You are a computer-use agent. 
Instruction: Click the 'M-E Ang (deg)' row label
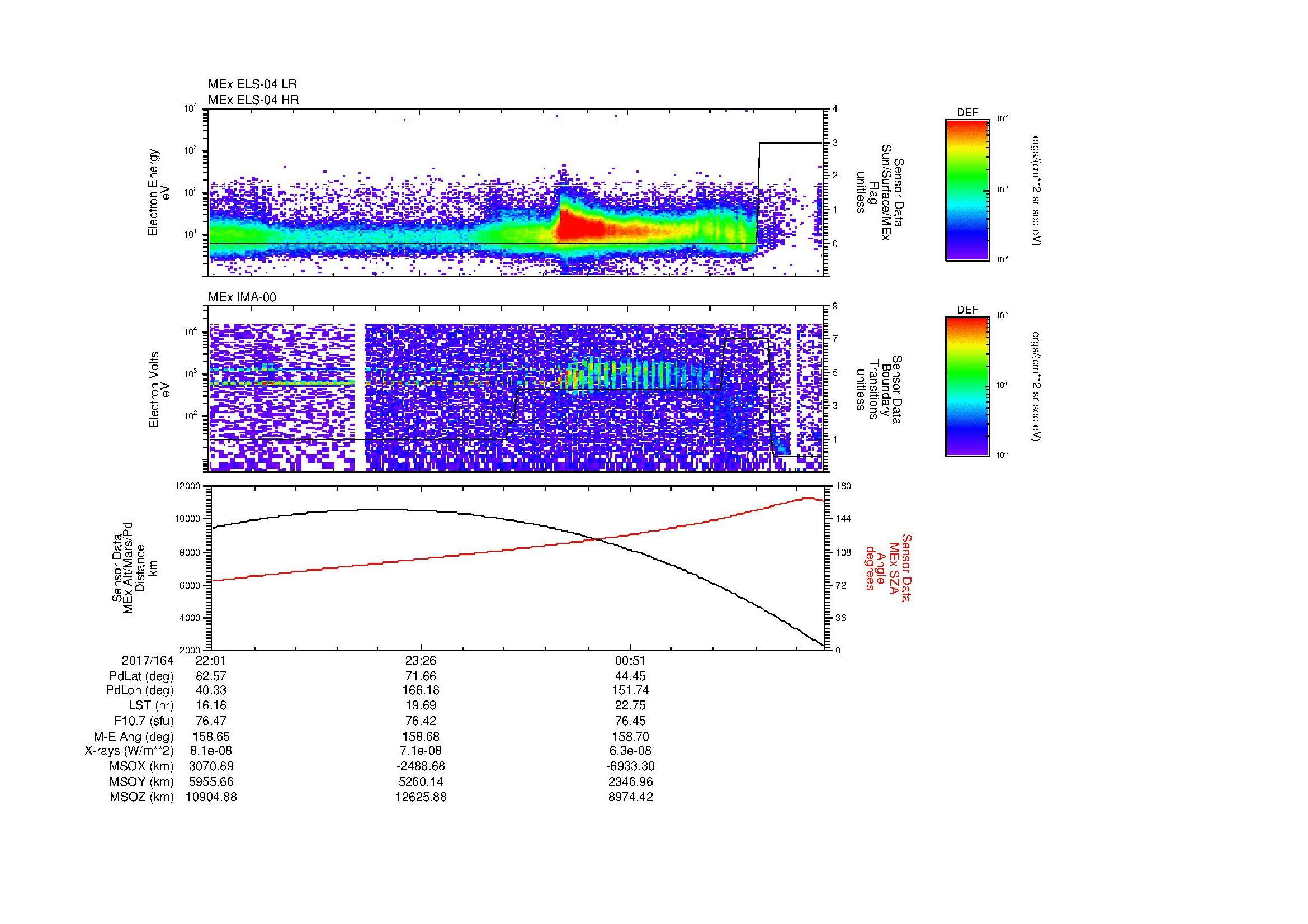click(134, 736)
